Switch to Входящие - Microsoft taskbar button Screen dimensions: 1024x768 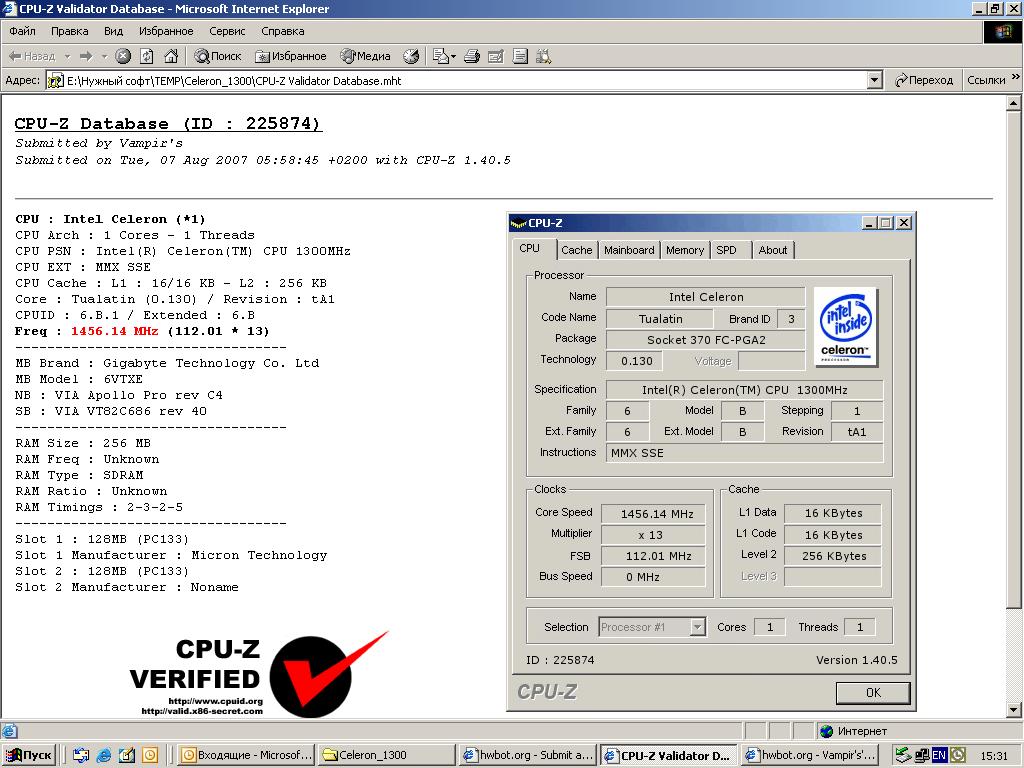(246, 755)
